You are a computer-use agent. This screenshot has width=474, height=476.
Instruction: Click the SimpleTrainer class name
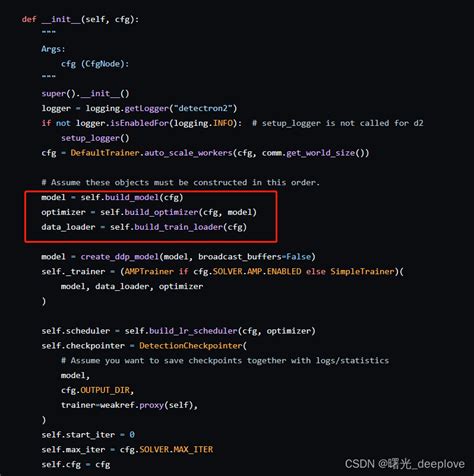point(362,271)
